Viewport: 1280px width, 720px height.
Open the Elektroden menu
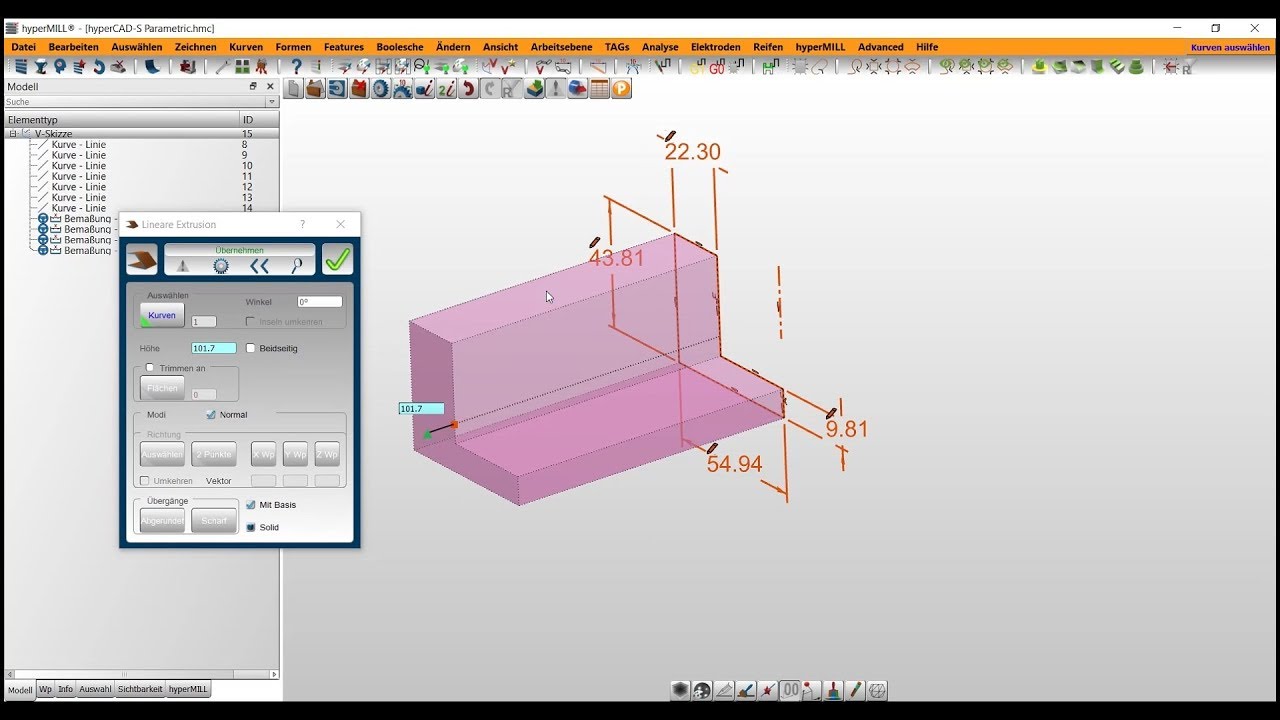[x=716, y=47]
